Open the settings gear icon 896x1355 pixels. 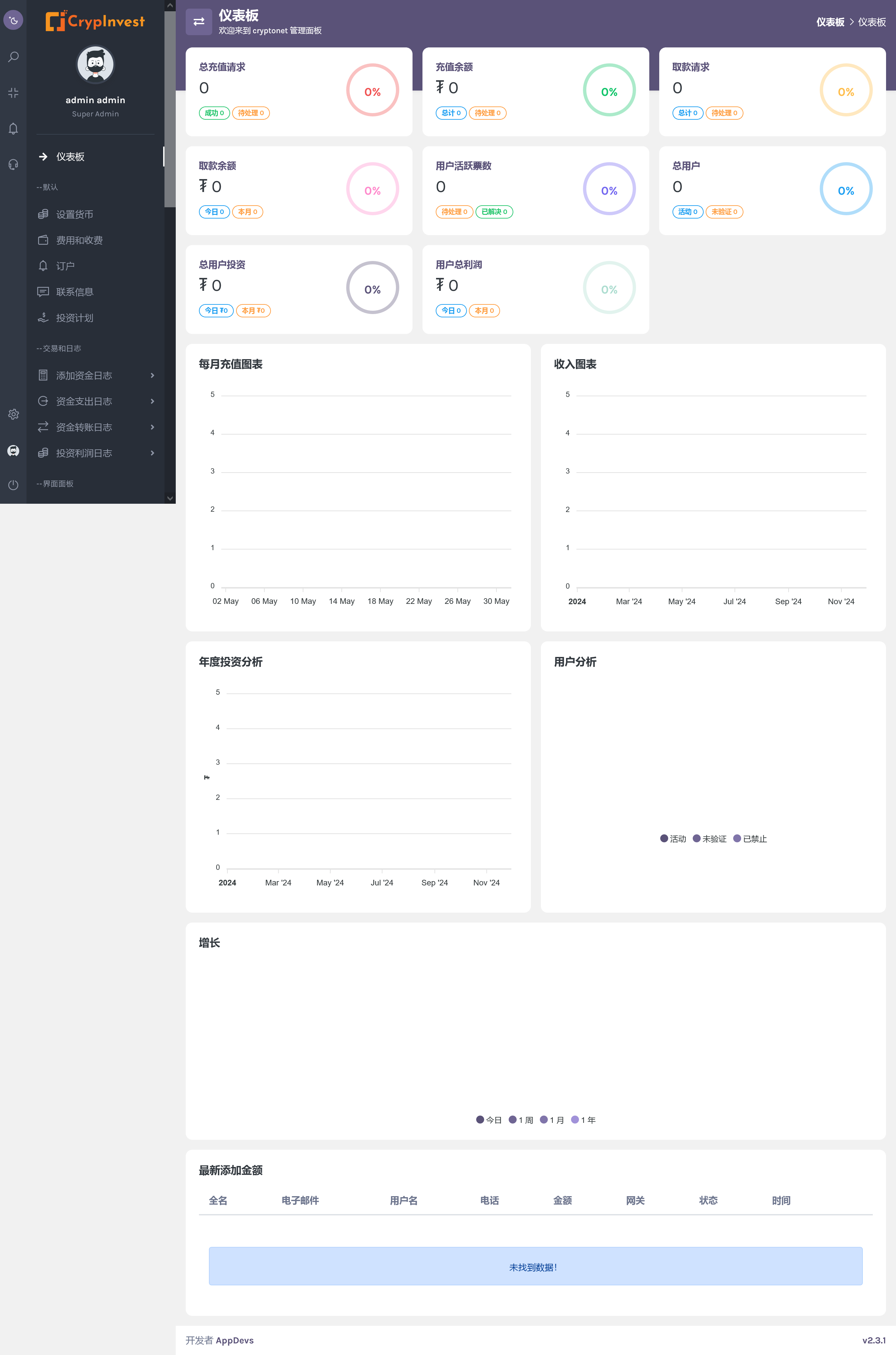click(13, 414)
